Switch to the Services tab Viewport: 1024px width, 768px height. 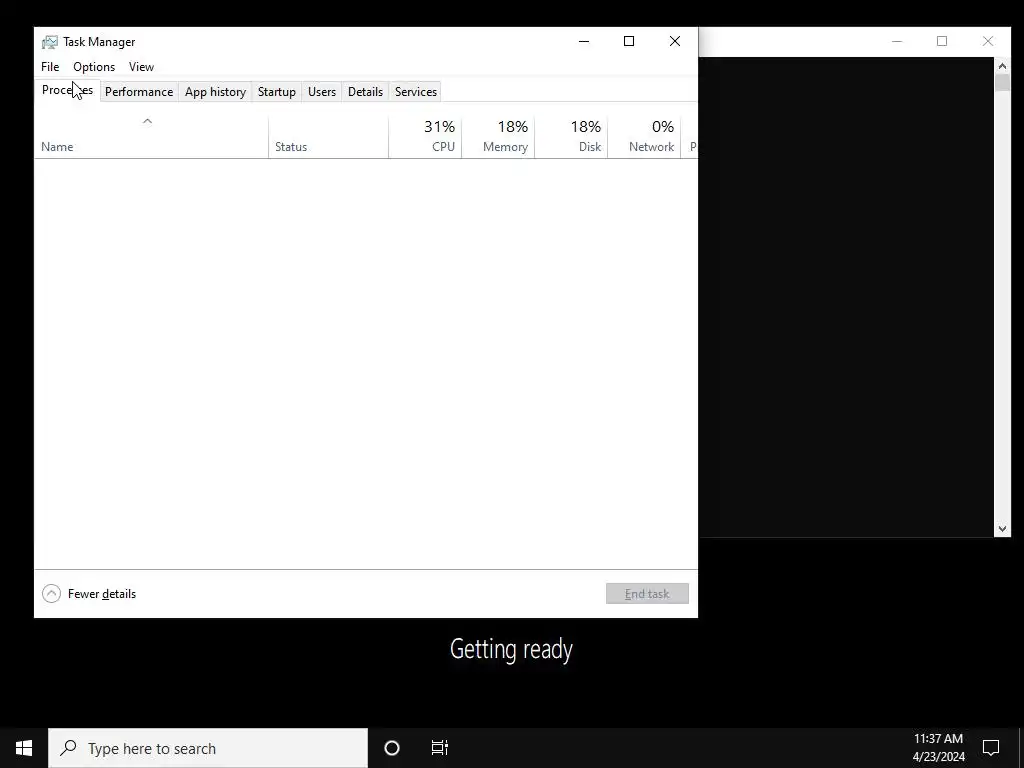416,91
